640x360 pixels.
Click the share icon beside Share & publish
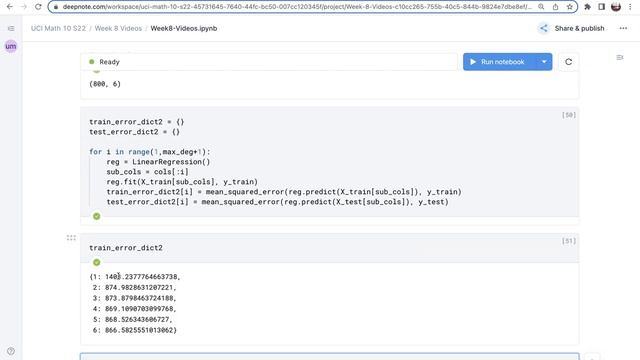coord(544,29)
